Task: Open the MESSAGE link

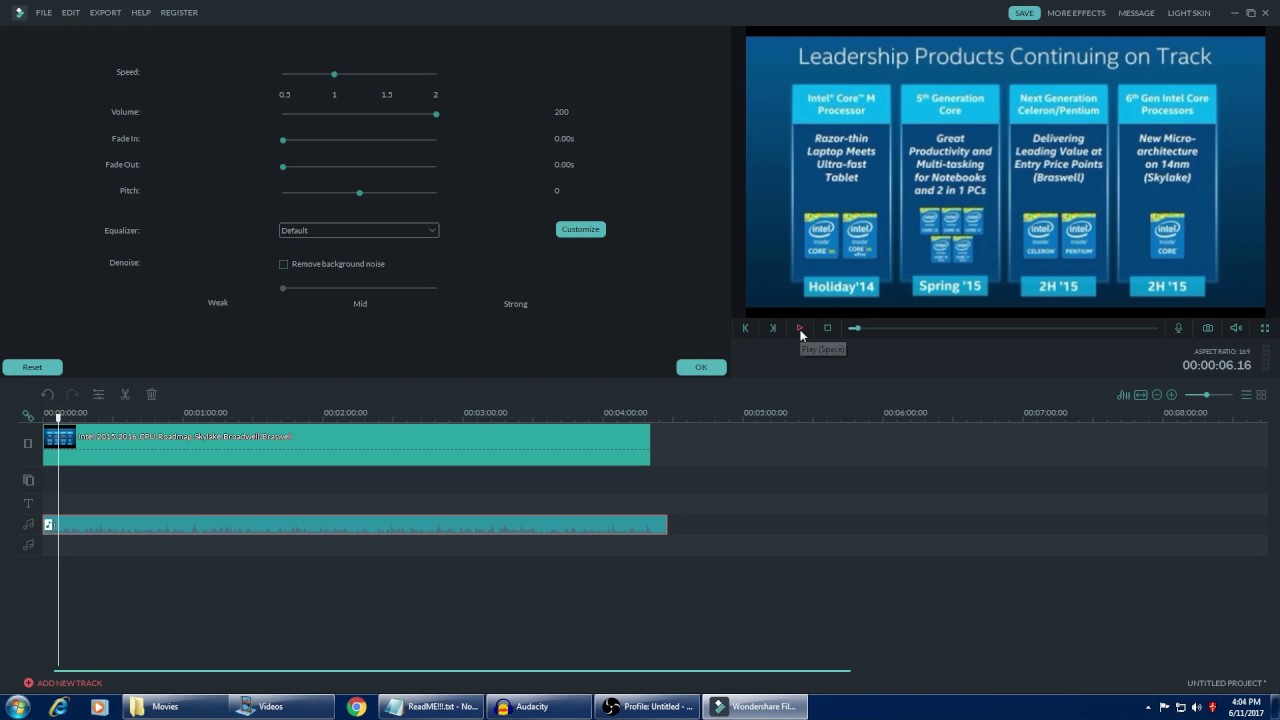Action: coord(1136,13)
